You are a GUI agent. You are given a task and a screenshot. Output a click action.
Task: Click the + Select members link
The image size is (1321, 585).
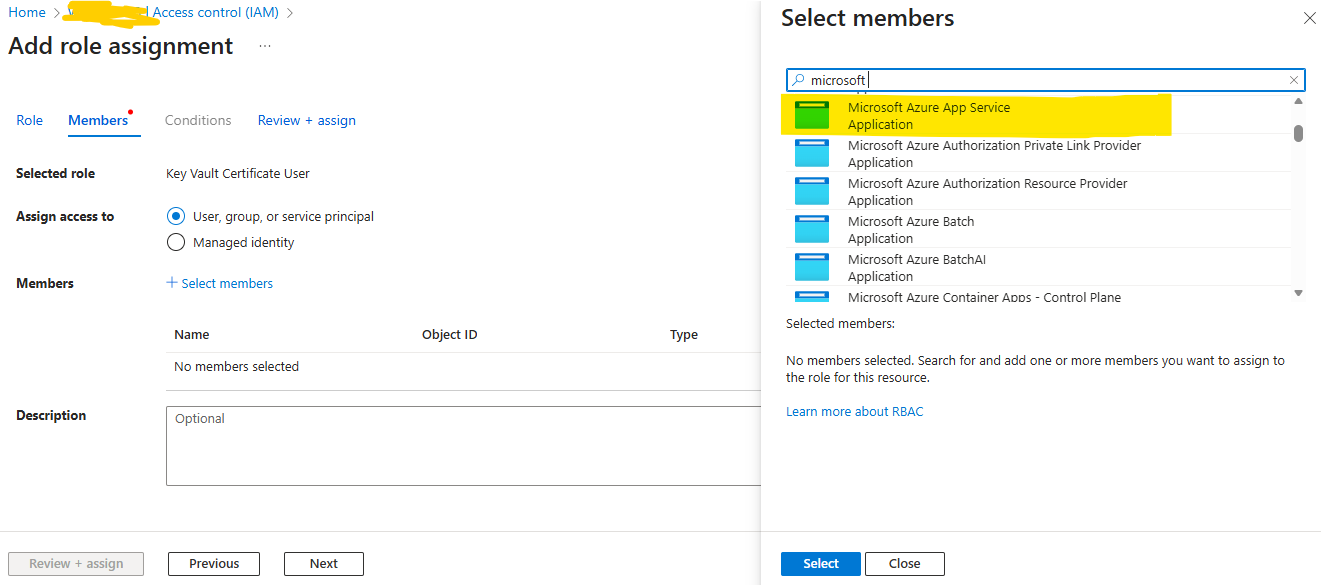[220, 283]
